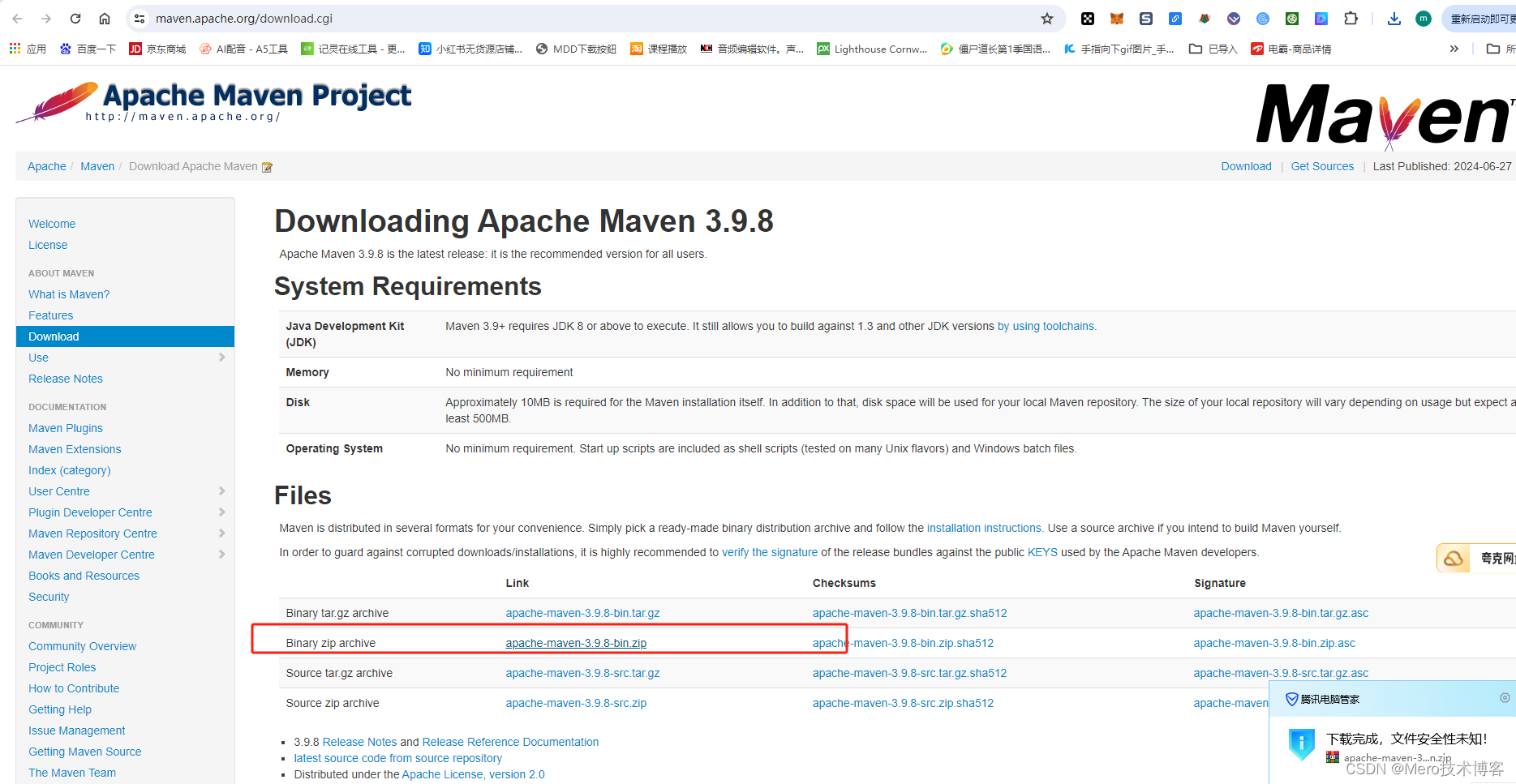Click the Apache breadcrumb link
The height and width of the screenshot is (784, 1516).
(x=47, y=166)
